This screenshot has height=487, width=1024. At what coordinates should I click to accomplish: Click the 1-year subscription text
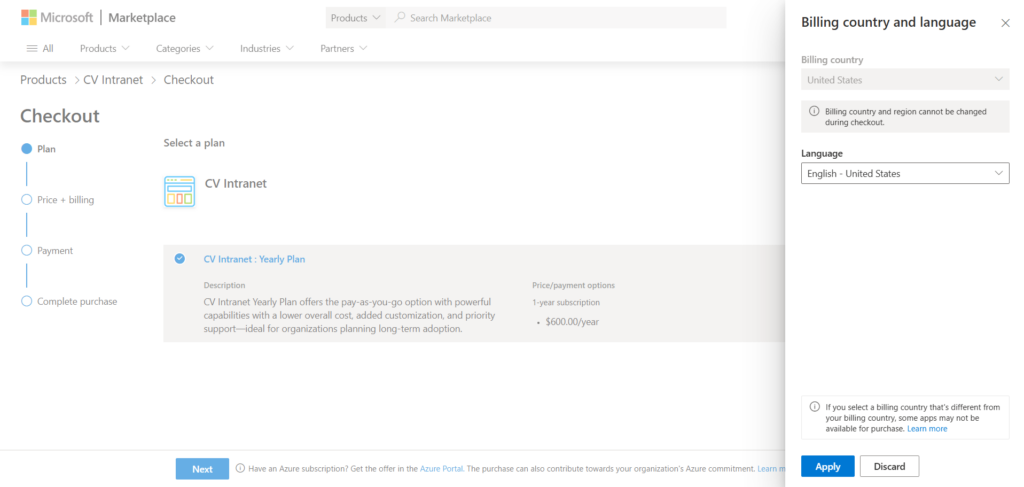tap(566, 302)
